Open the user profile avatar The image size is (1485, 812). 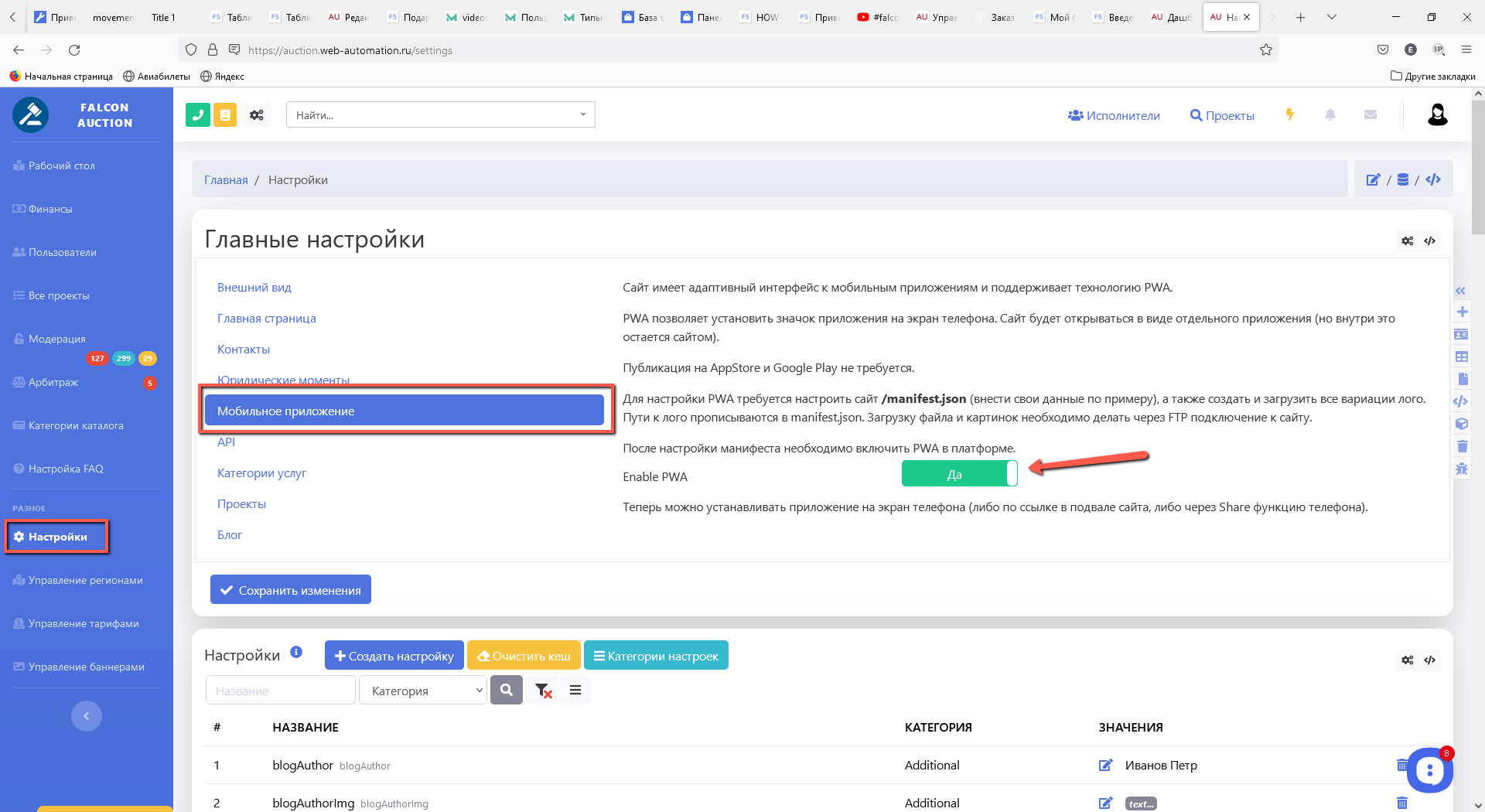[1437, 114]
